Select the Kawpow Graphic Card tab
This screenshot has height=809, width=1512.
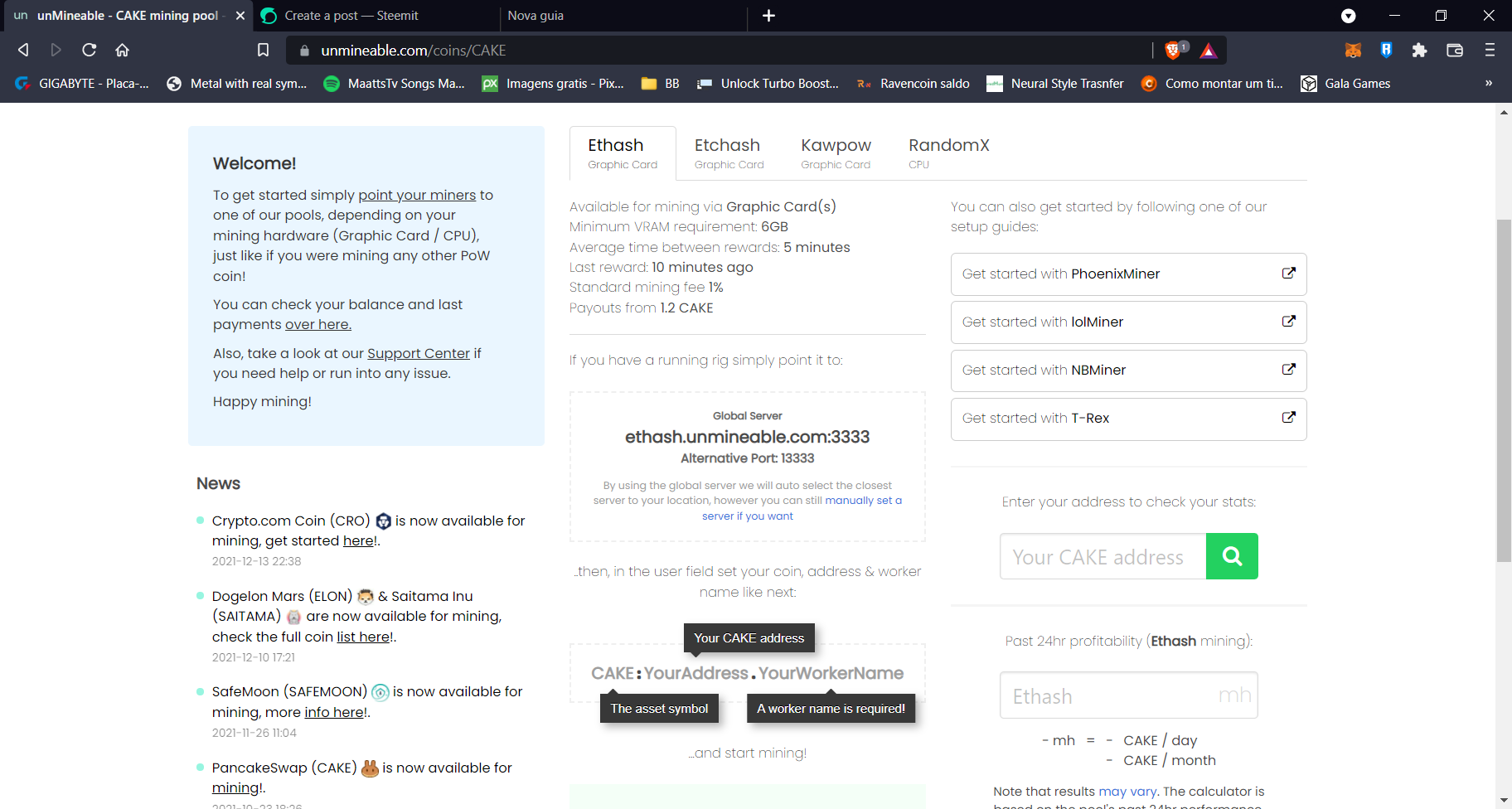tap(836, 153)
